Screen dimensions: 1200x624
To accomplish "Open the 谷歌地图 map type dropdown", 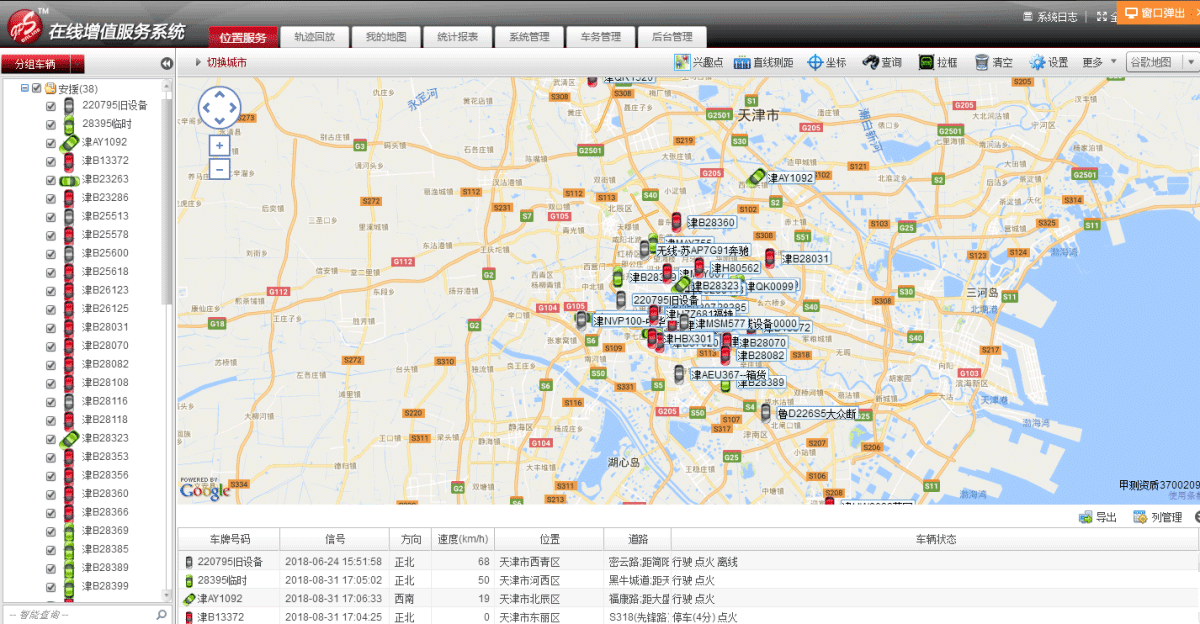I will point(1160,62).
